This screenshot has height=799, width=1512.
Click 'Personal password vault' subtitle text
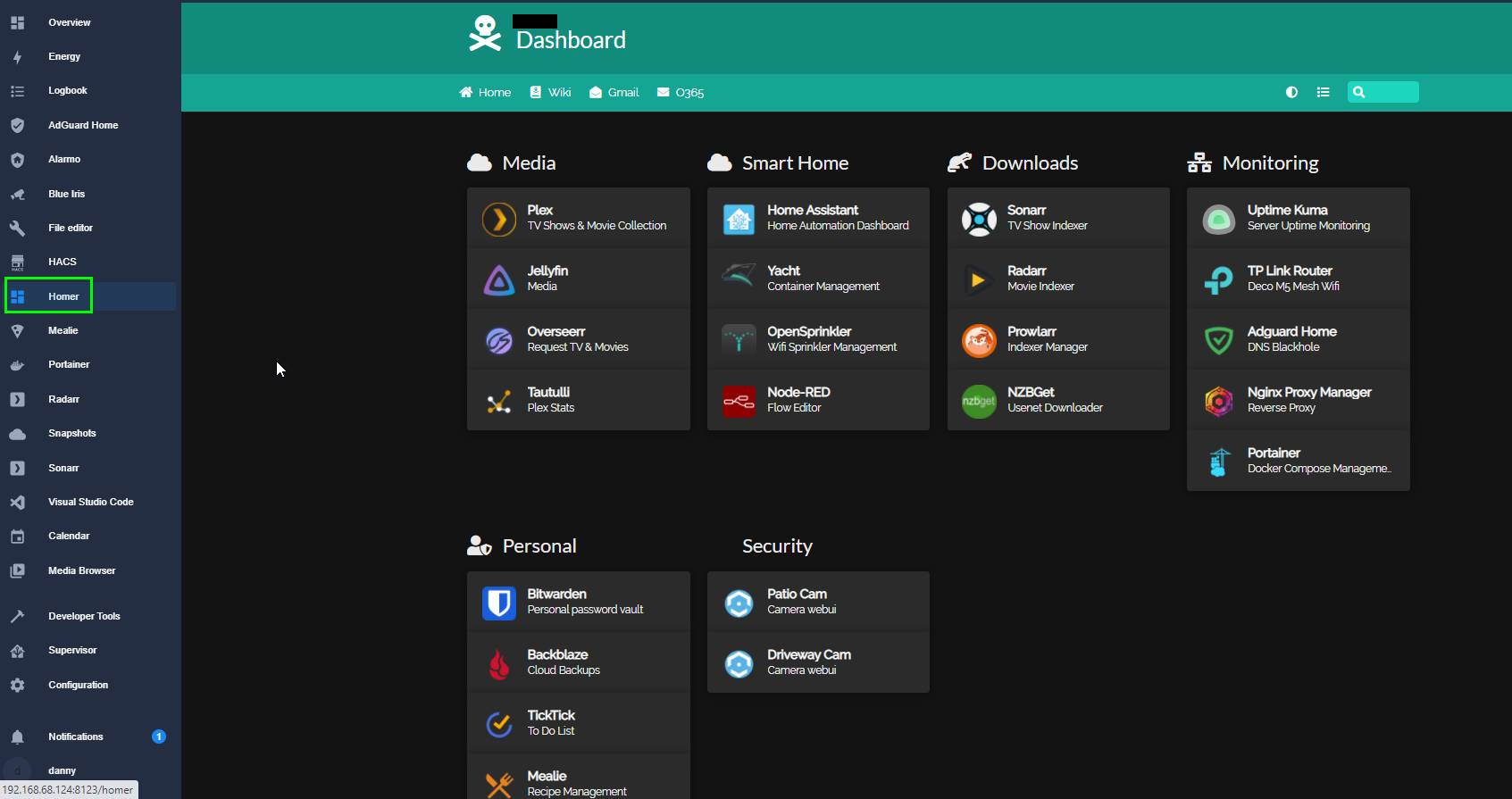(585, 610)
